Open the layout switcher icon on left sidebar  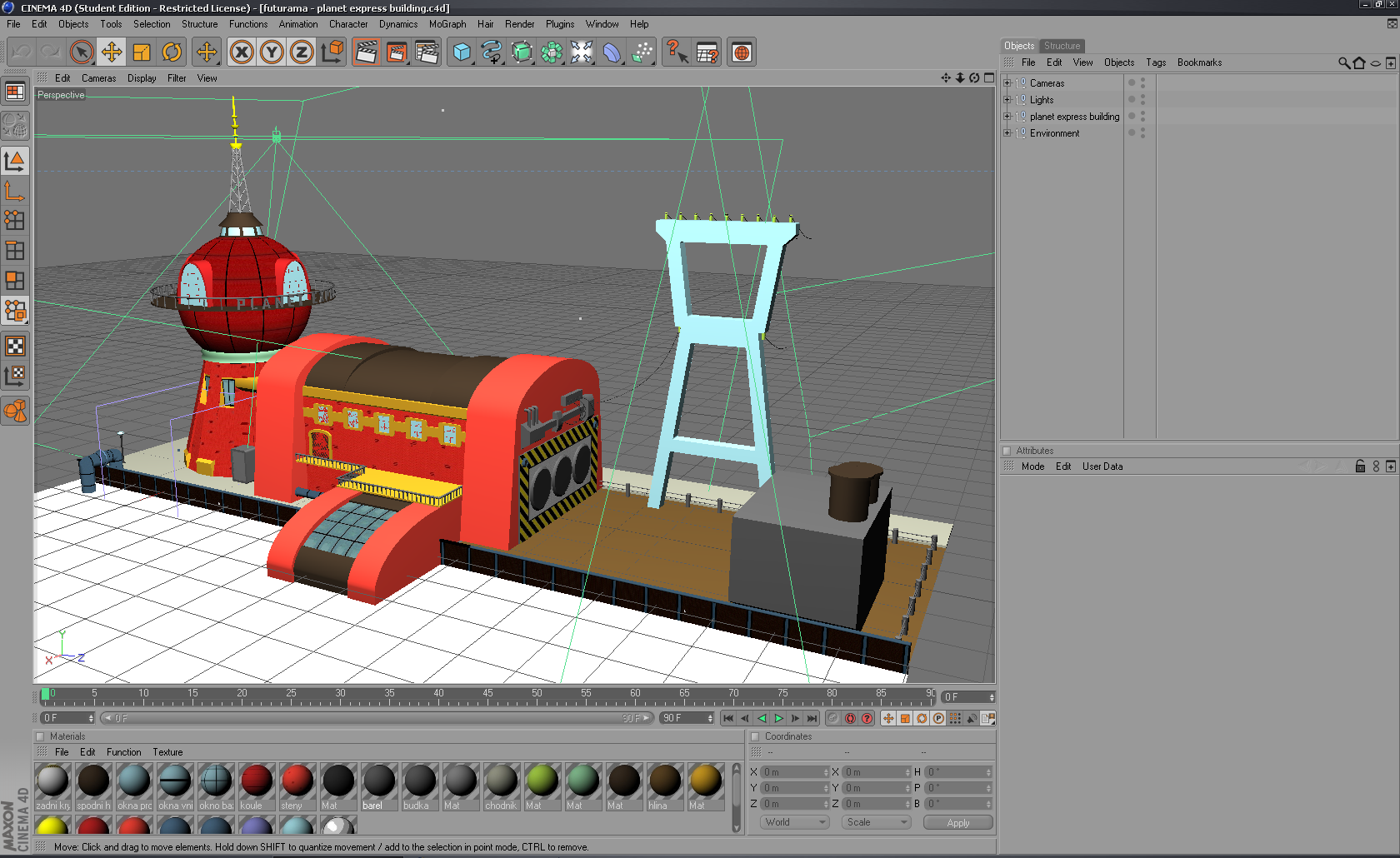(x=15, y=92)
